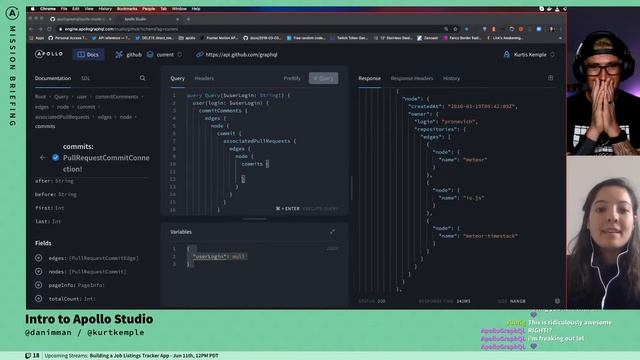Run the query with Query button
640x360 pixels.
pos(323,78)
